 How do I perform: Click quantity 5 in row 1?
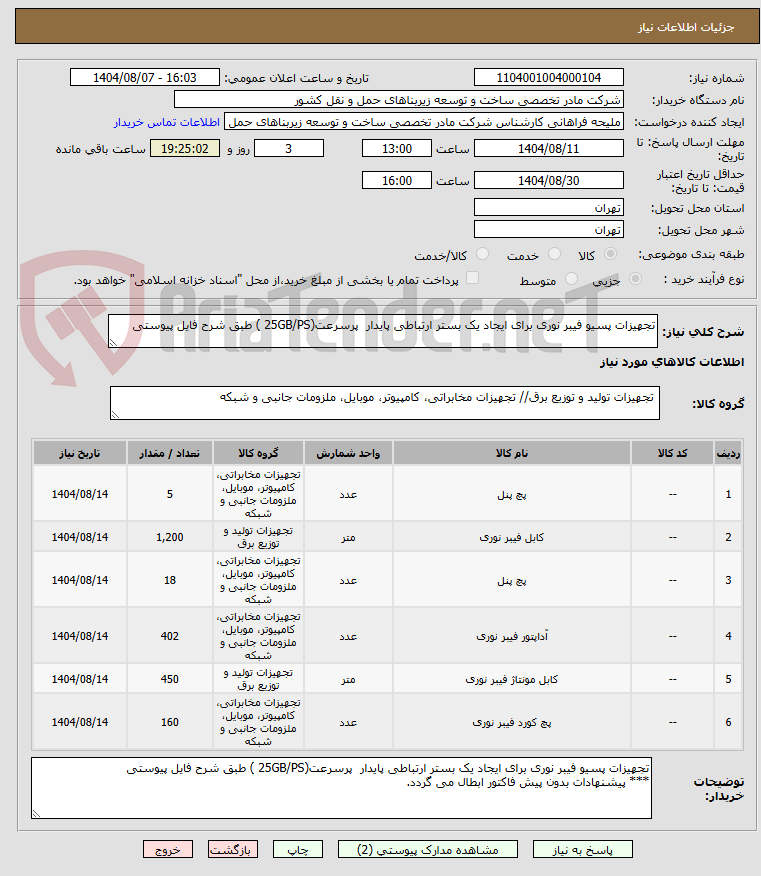tap(170, 494)
